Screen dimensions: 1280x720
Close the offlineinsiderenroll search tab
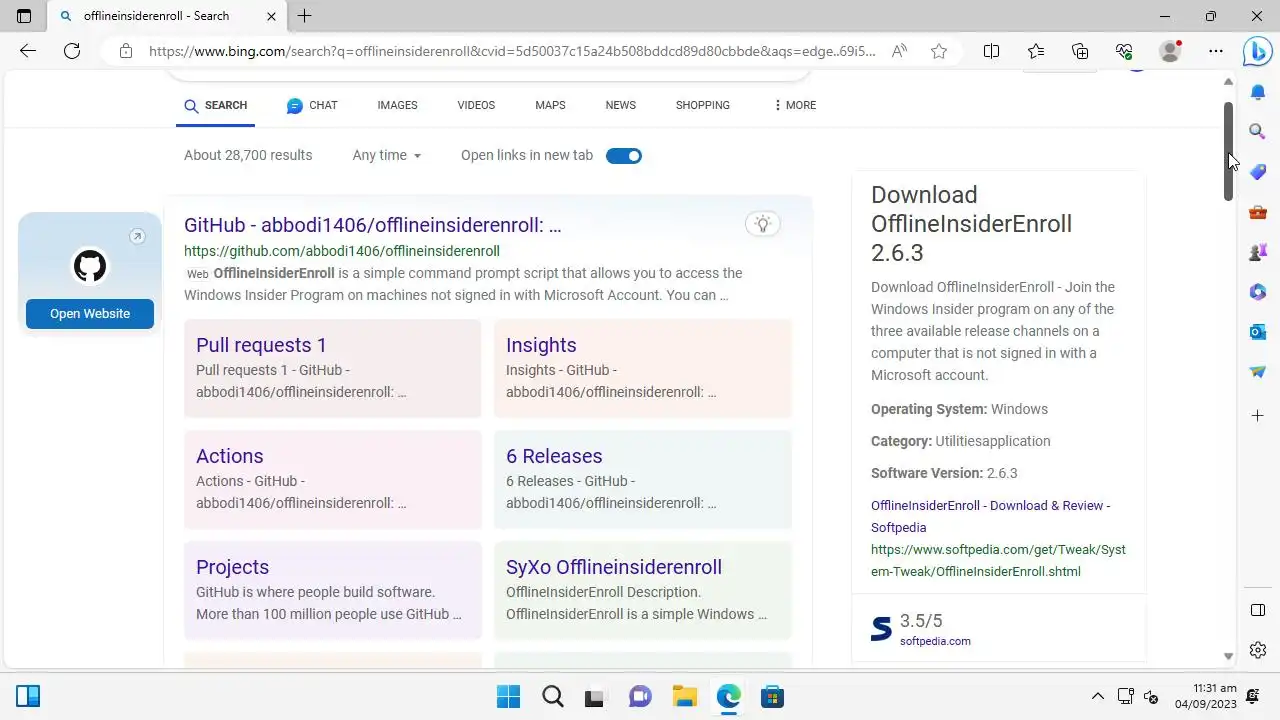click(272, 16)
